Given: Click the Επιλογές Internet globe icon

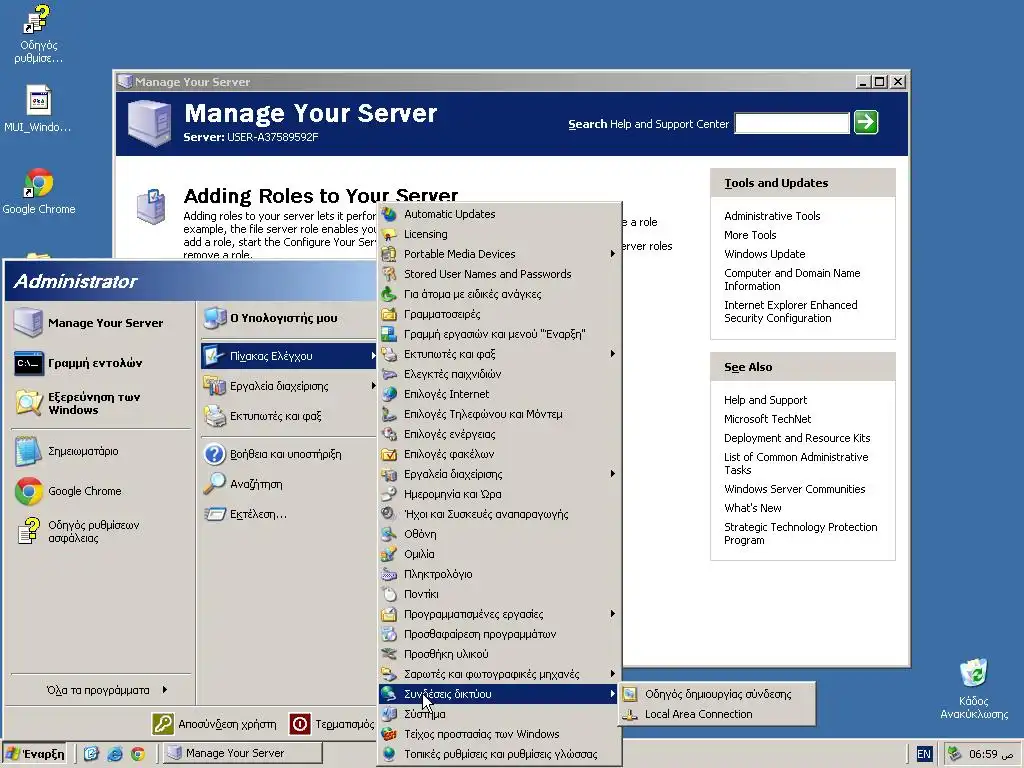Looking at the screenshot, I should [389, 394].
